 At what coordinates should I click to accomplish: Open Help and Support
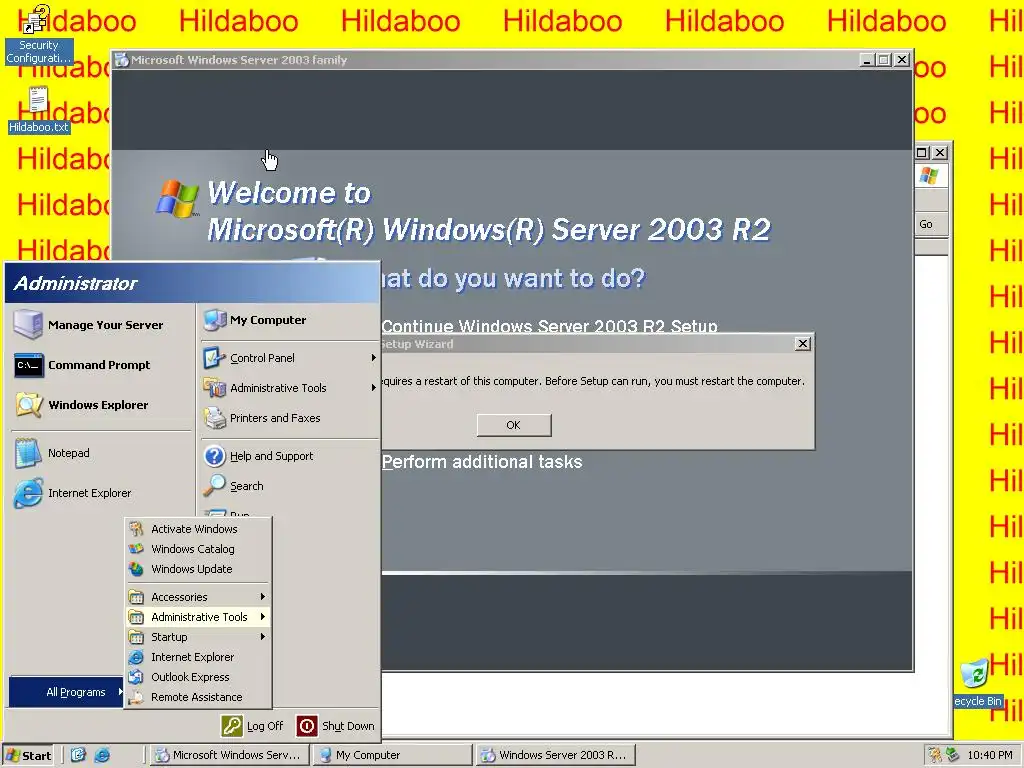point(289,456)
